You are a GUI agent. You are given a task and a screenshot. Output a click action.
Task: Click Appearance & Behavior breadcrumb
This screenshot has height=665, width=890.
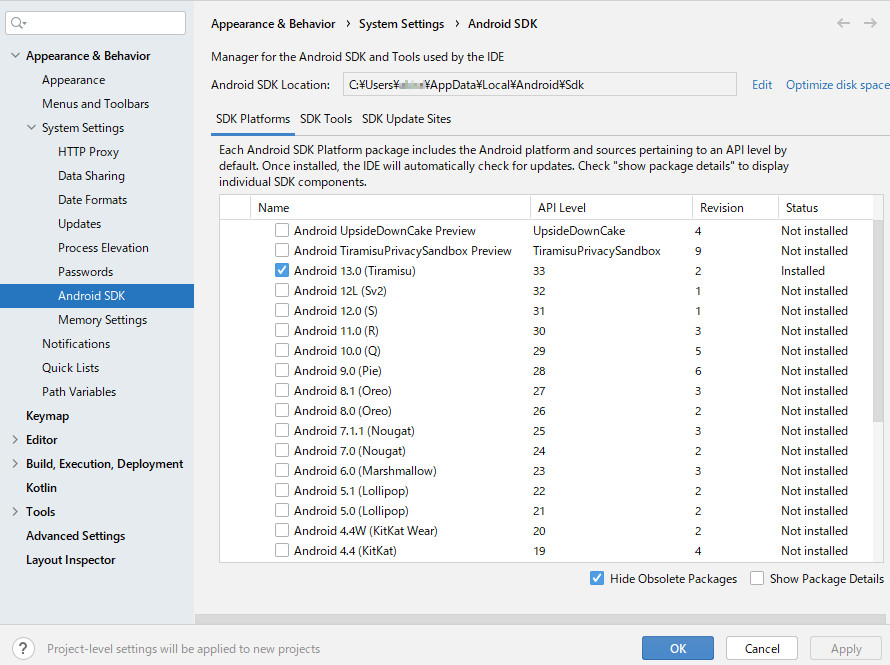point(272,24)
